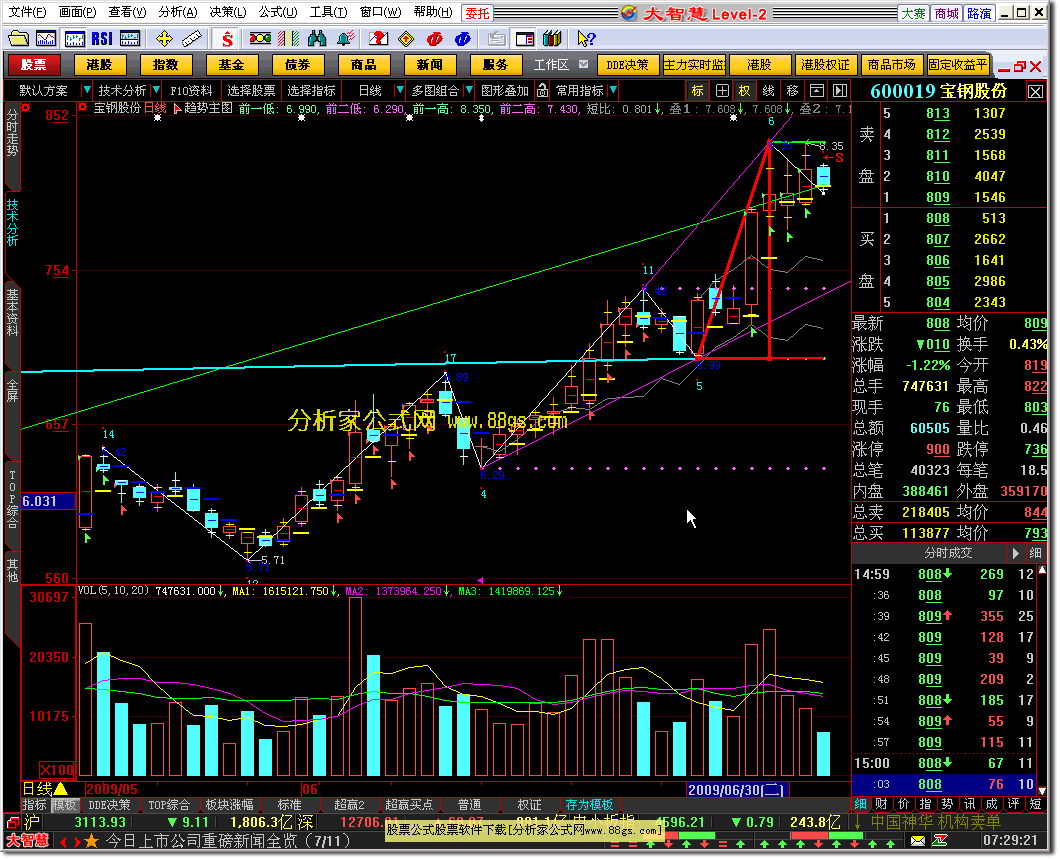Click the F10资料 toolbar item
This screenshot has height=859, width=1060.
(x=191, y=90)
